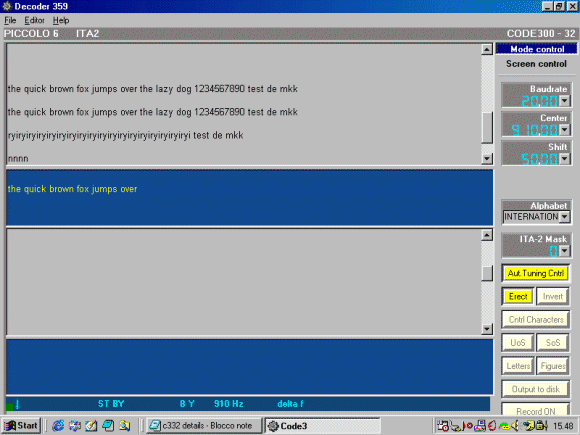
Task: Click the Decoder 359 gear title icon
Action: tap(7, 6)
